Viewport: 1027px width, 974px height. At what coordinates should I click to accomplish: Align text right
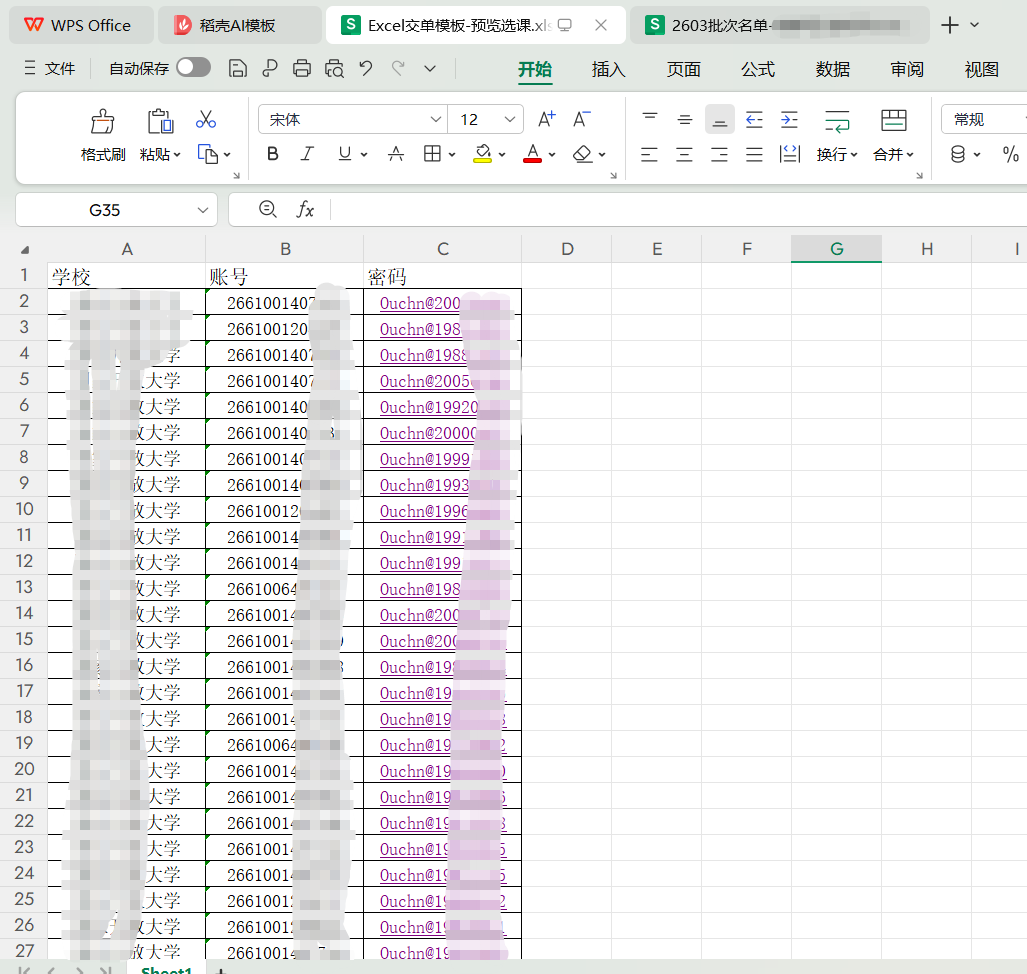(719, 155)
